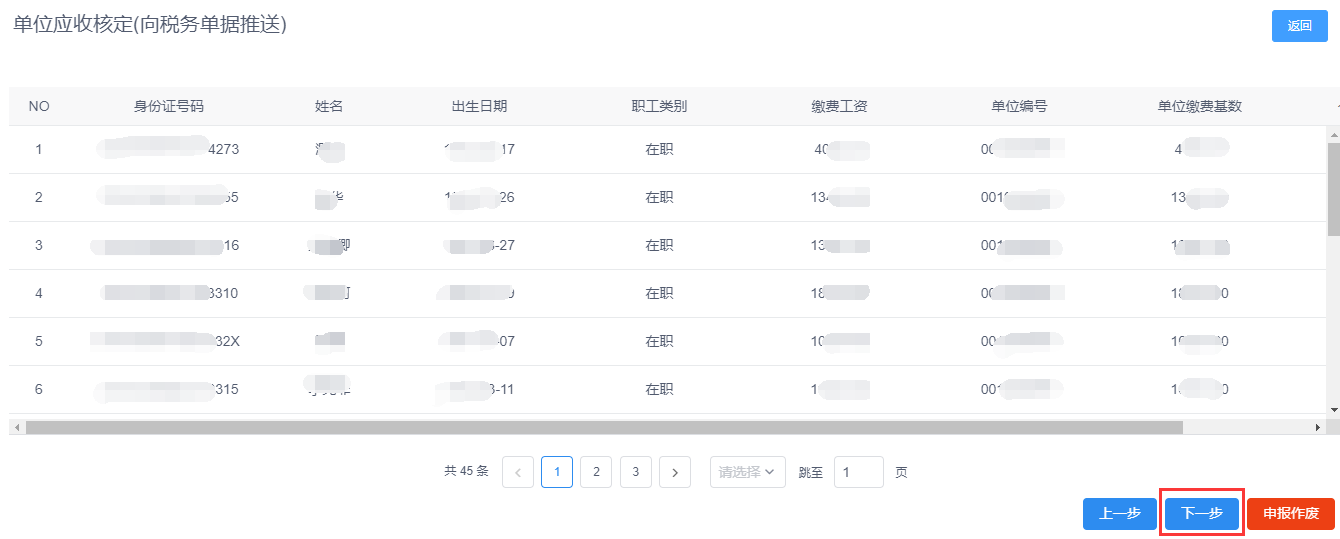Select page 3 in pagination
This screenshot has height=539, width=1340.
coord(635,472)
